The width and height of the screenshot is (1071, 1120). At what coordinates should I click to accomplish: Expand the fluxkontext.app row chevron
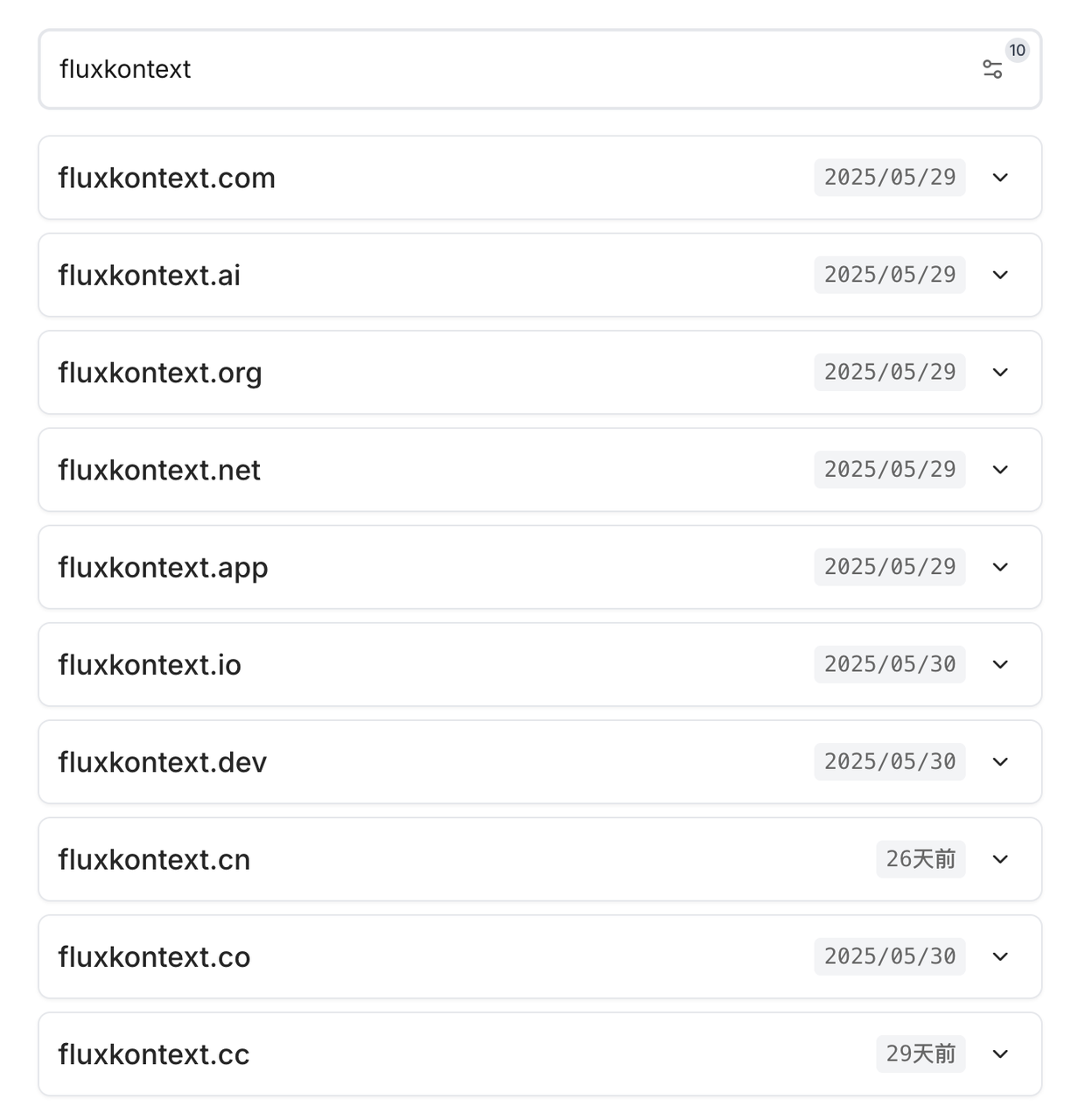pyautogui.click(x=1001, y=567)
